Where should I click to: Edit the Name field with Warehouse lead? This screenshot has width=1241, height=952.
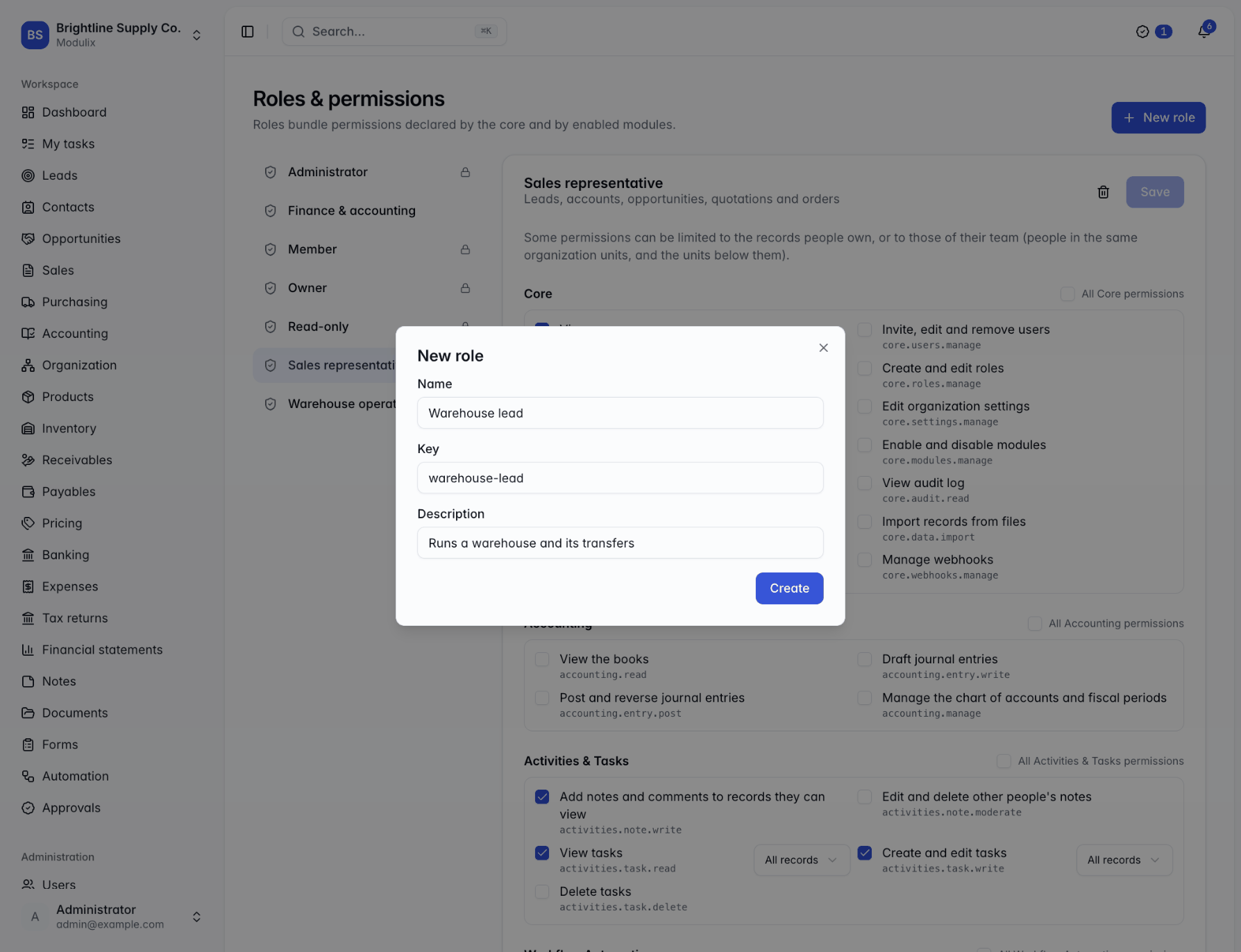pyautogui.click(x=620, y=413)
